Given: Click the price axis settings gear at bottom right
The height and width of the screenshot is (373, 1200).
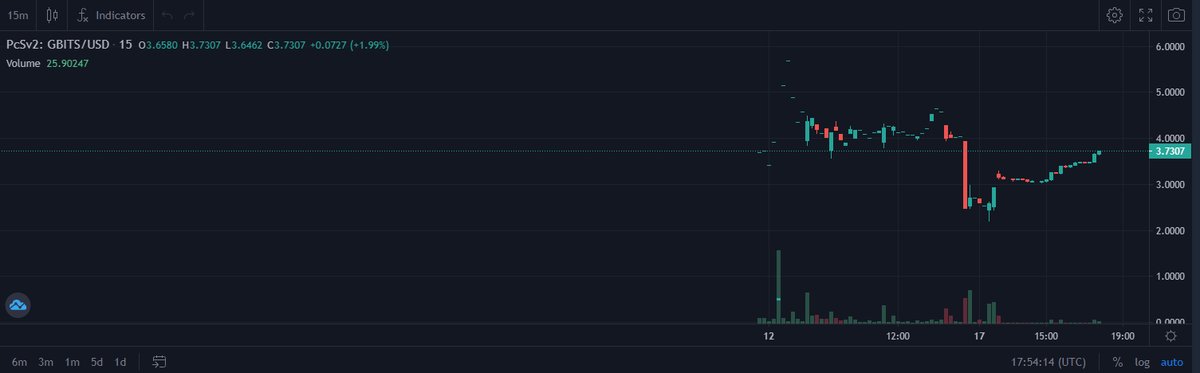Looking at the screenshot, I should click(x=1170, y=336).
